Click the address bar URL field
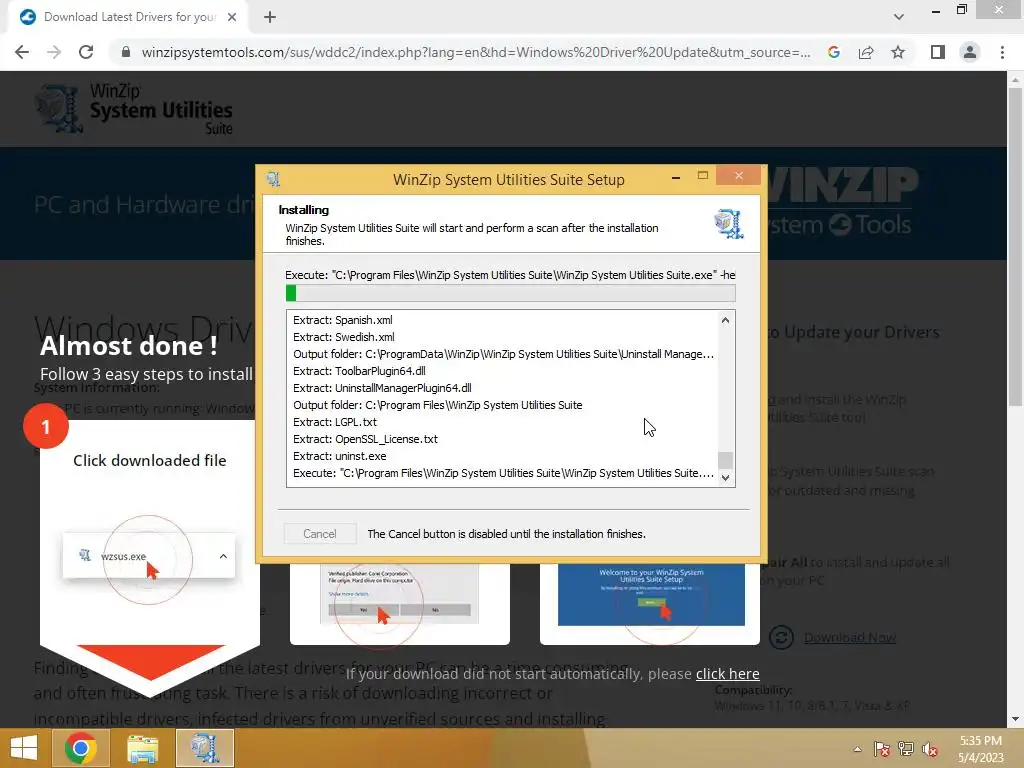The height and width of the screenshot is (768, 1024). tap(475, 52)
